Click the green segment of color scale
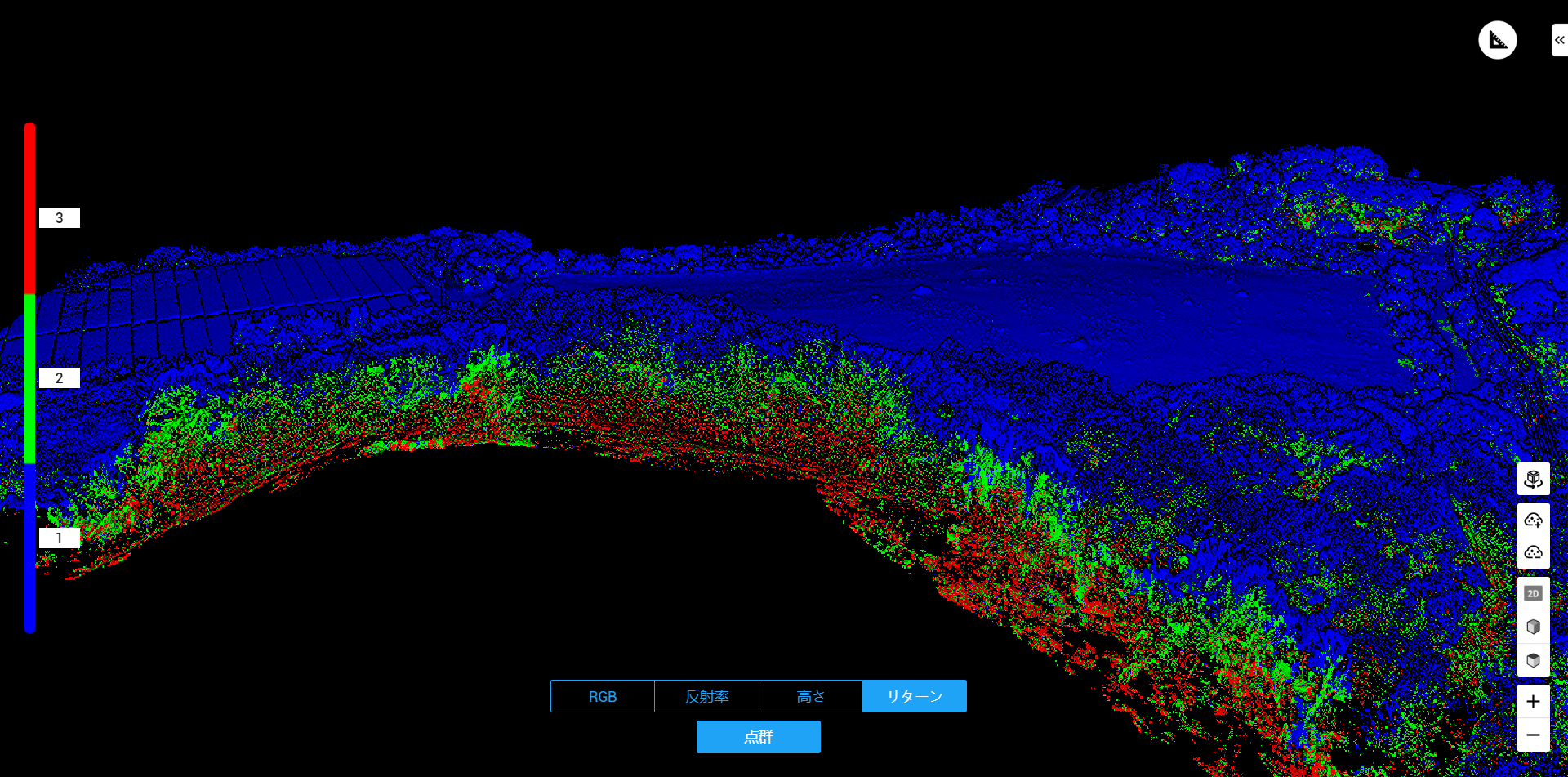The width and height of the screenshot is (1568, 777). pos(30,379)
